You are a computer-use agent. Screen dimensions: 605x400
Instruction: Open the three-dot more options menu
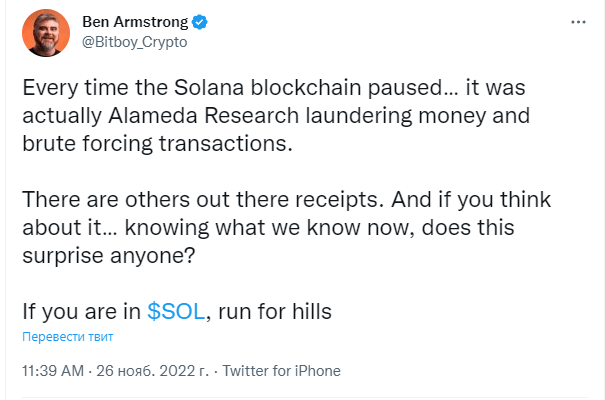(578, 22)
